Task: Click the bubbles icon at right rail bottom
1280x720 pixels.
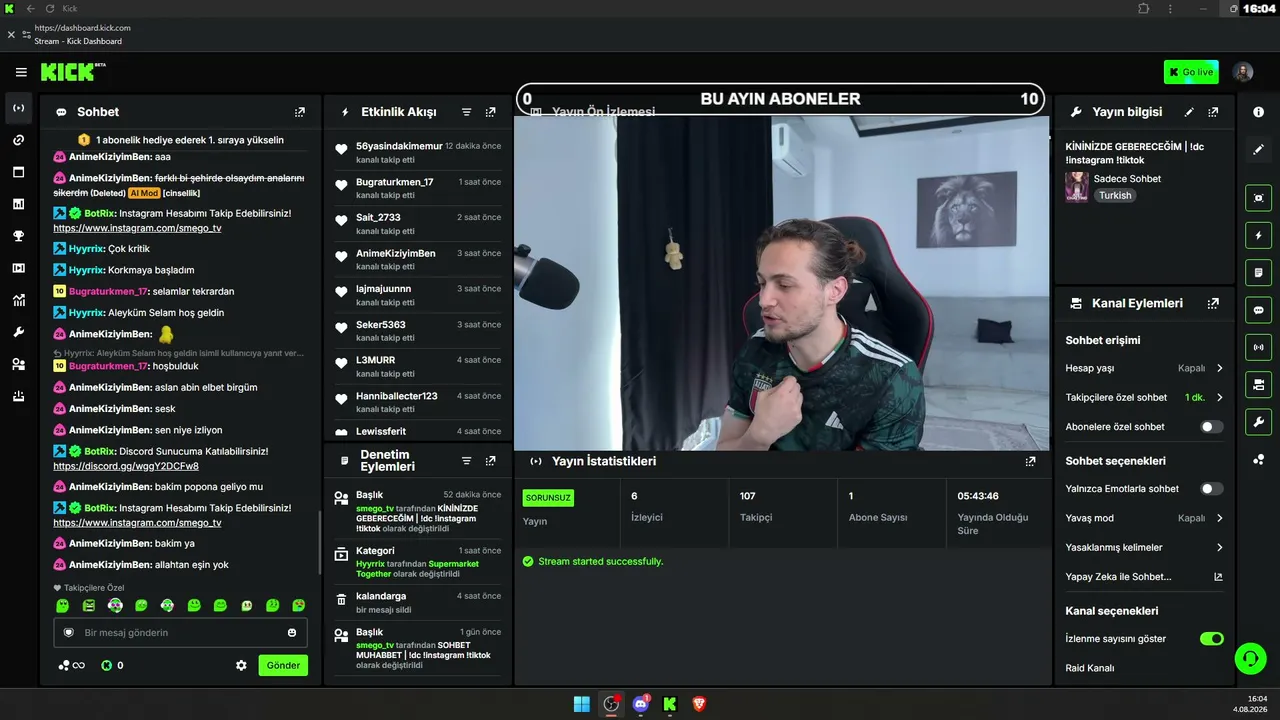Action: click(1258, 459)
